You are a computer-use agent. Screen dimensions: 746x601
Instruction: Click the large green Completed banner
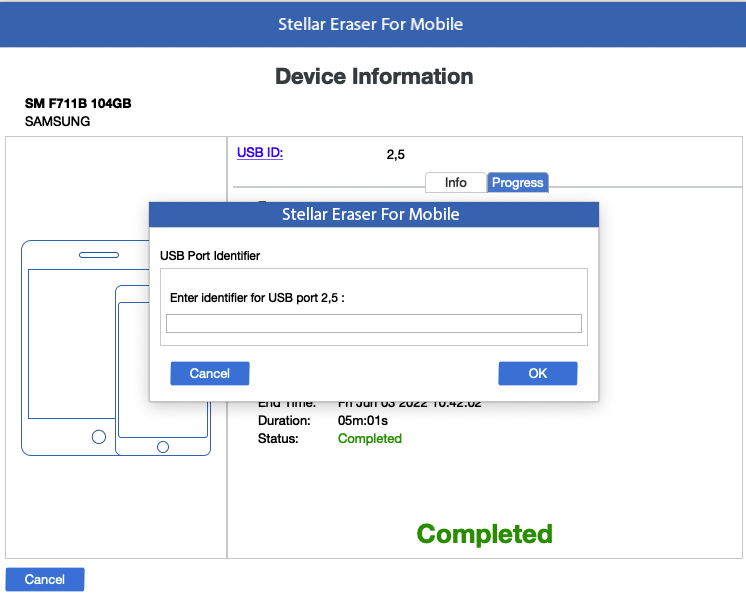coord(484,534)
